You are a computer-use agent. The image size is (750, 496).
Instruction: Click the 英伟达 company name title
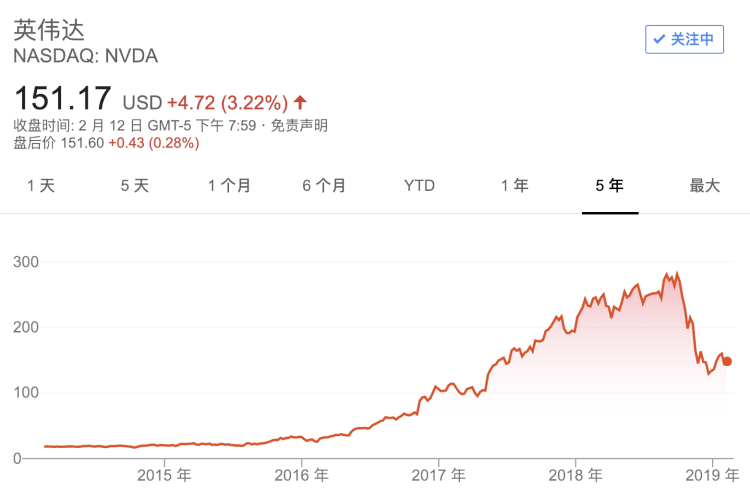click(49, 30)
